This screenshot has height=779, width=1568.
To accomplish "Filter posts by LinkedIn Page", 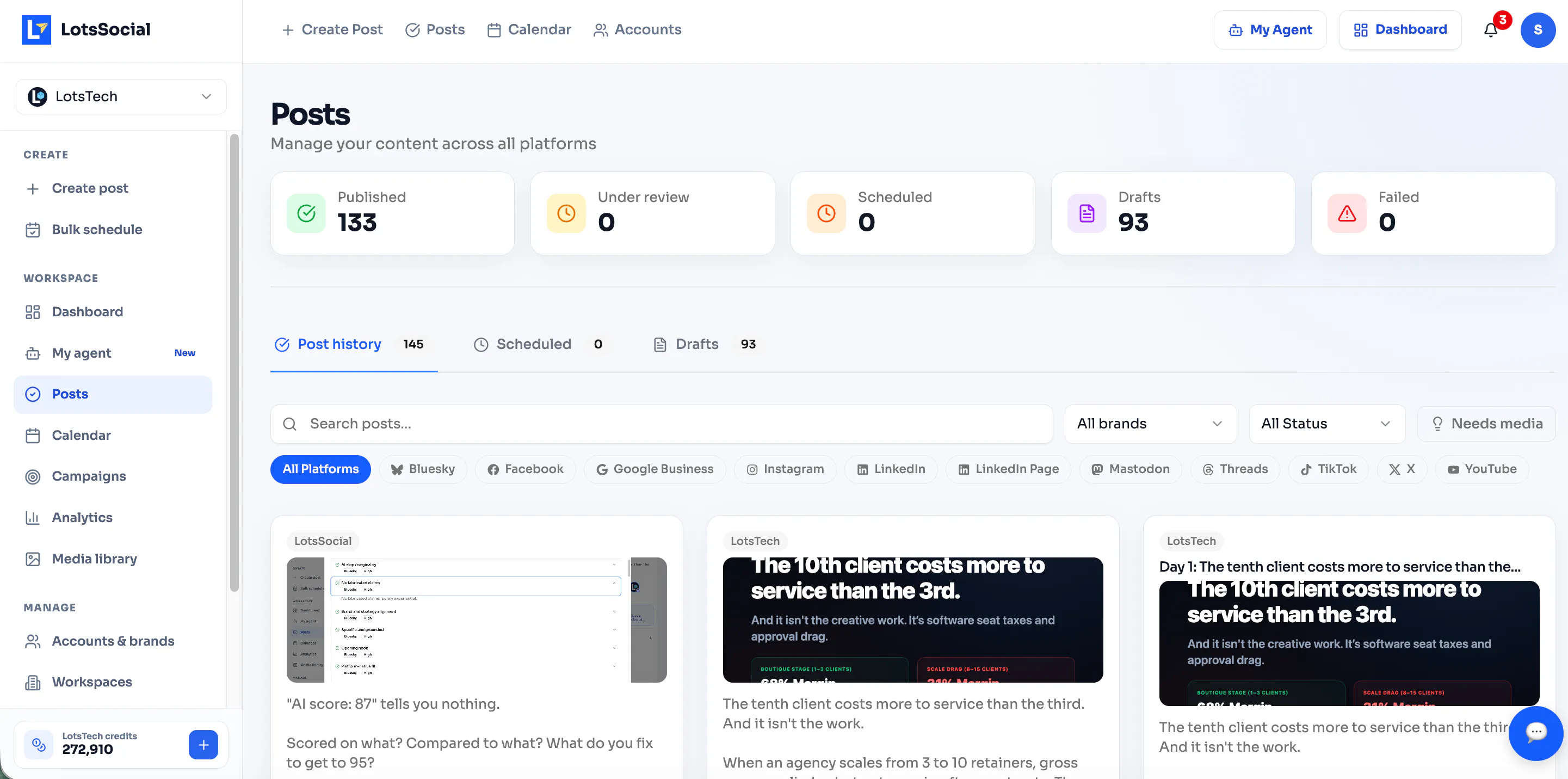I will pos(1009,469).
